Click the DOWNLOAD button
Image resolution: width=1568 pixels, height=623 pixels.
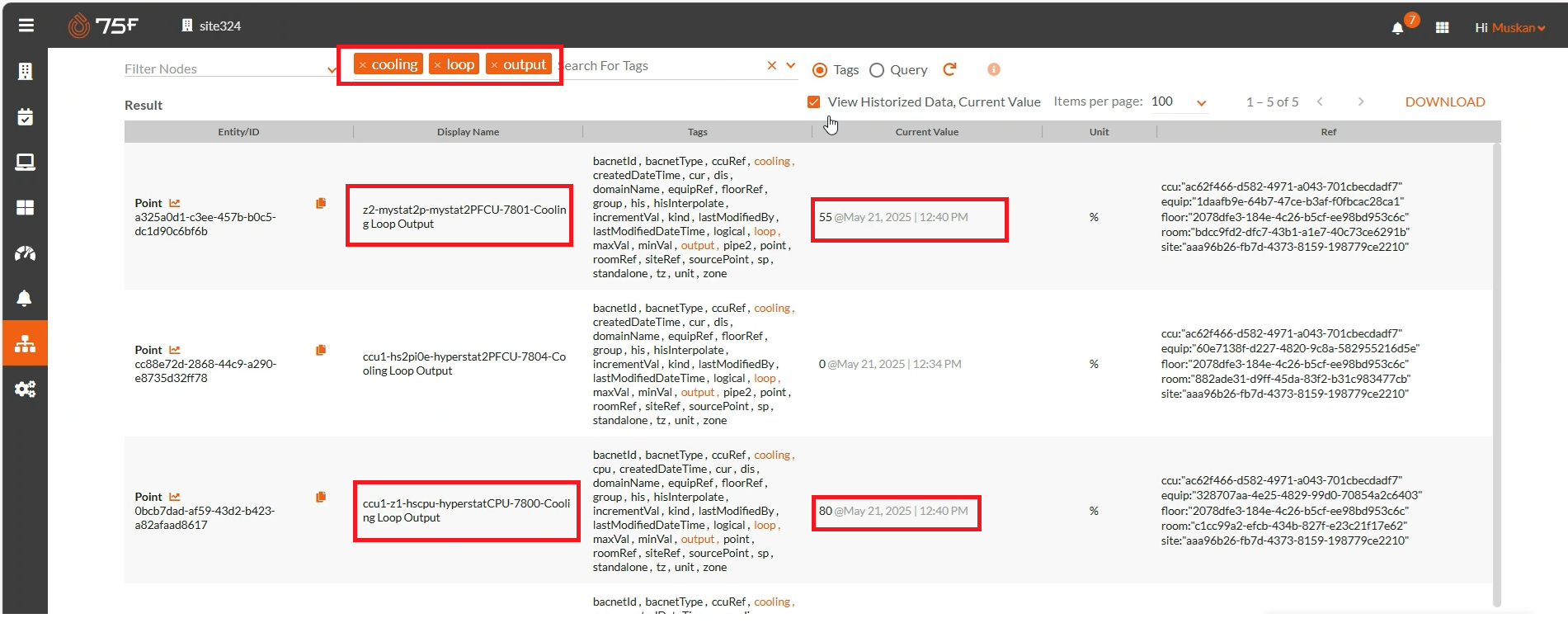click(1445, 101)
